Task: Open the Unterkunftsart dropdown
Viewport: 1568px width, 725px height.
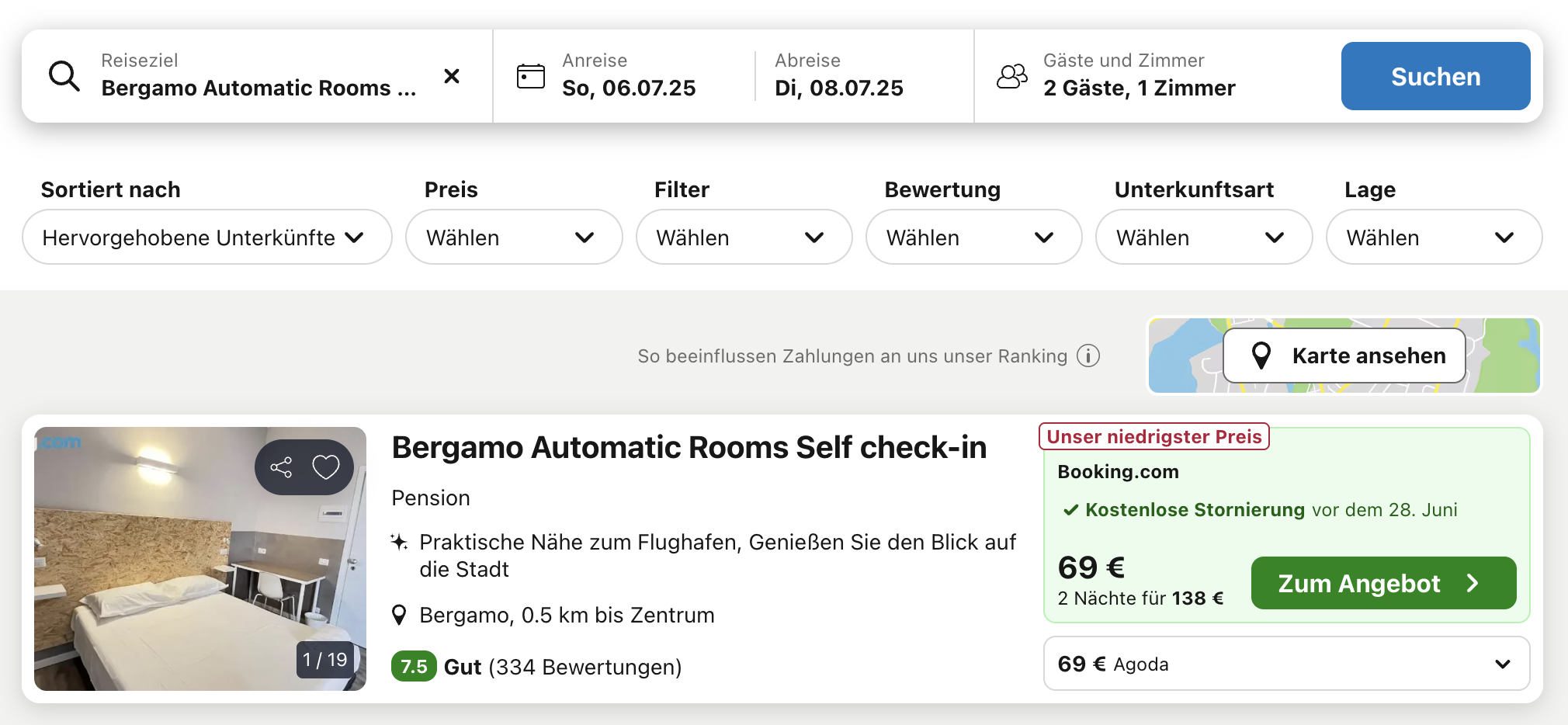Action: click(1204, 237)
